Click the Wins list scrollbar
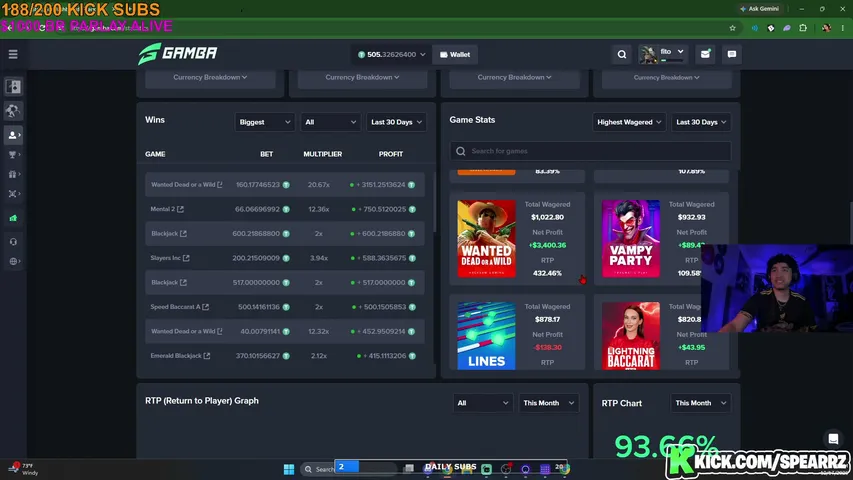The image size is (853, 480). pos(434,202)
